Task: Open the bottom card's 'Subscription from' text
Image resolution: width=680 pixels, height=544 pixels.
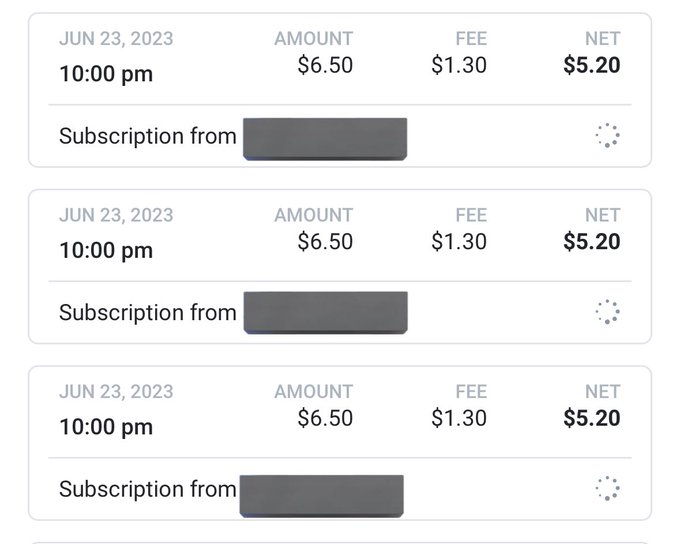Action: click(x=147, y=489)
